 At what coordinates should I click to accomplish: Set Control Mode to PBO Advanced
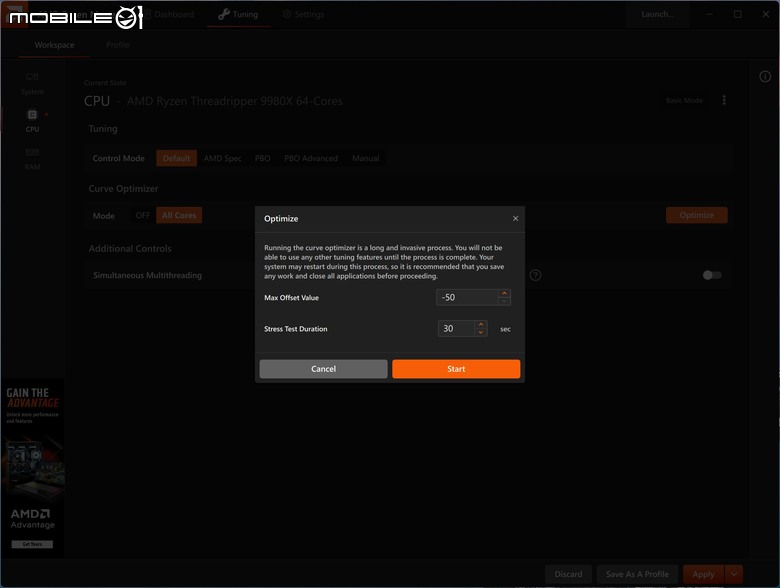tap(311, 158)
